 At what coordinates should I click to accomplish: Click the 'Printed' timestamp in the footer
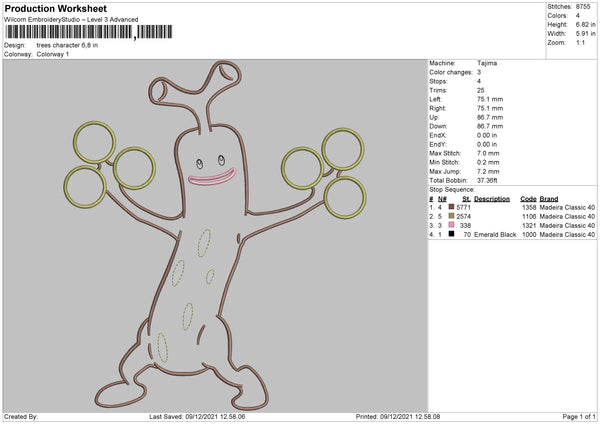coord(398,416)
